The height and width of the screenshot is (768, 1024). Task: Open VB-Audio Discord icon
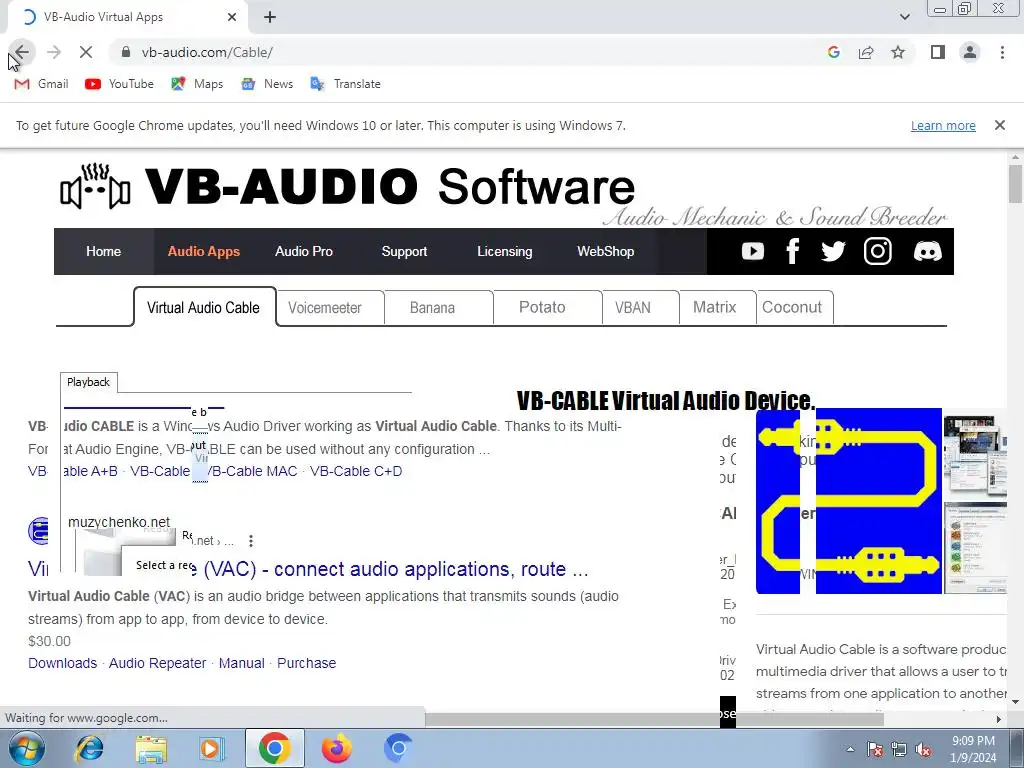coord(927,251)
